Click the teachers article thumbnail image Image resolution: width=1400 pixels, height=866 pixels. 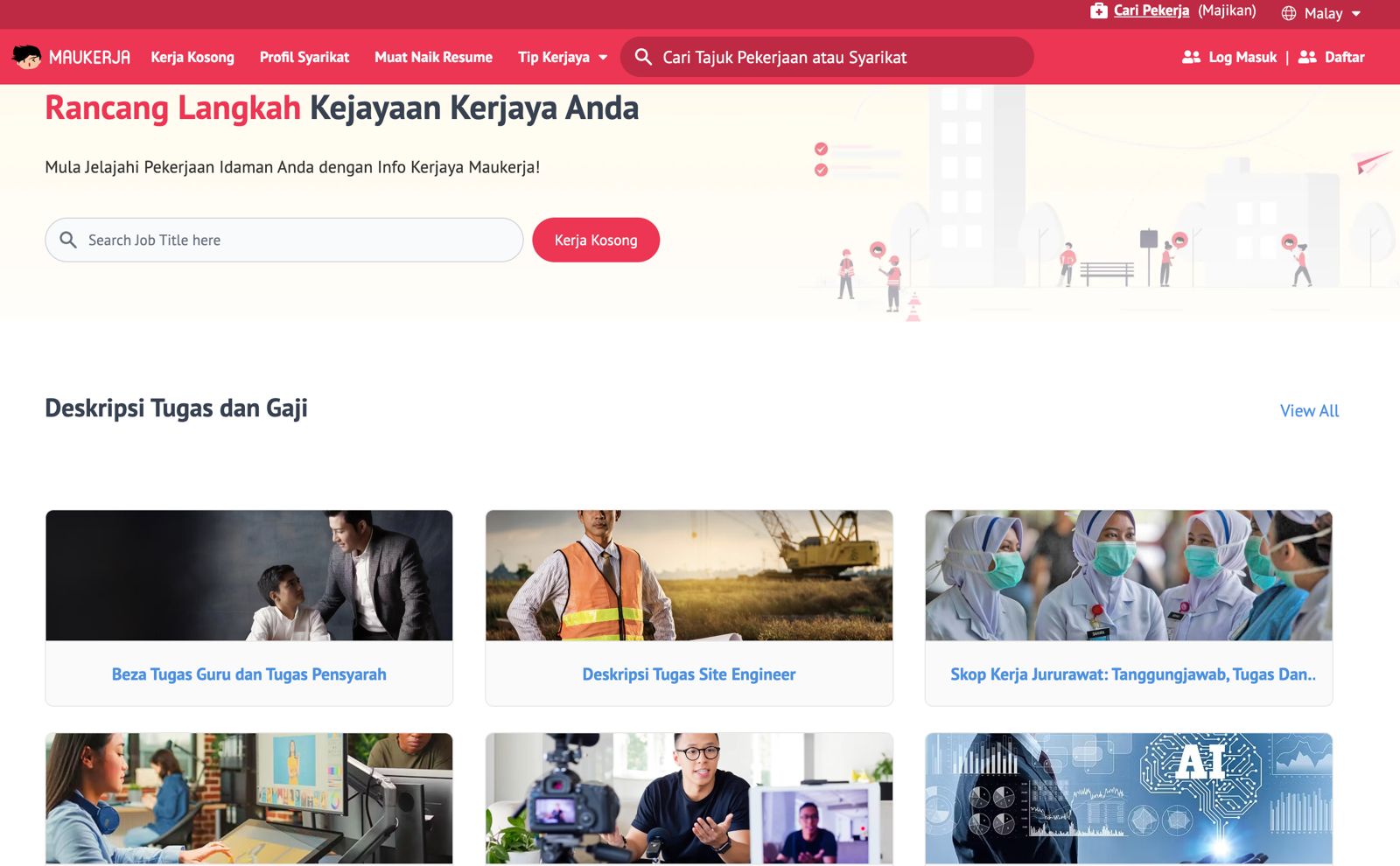point(248,576)
